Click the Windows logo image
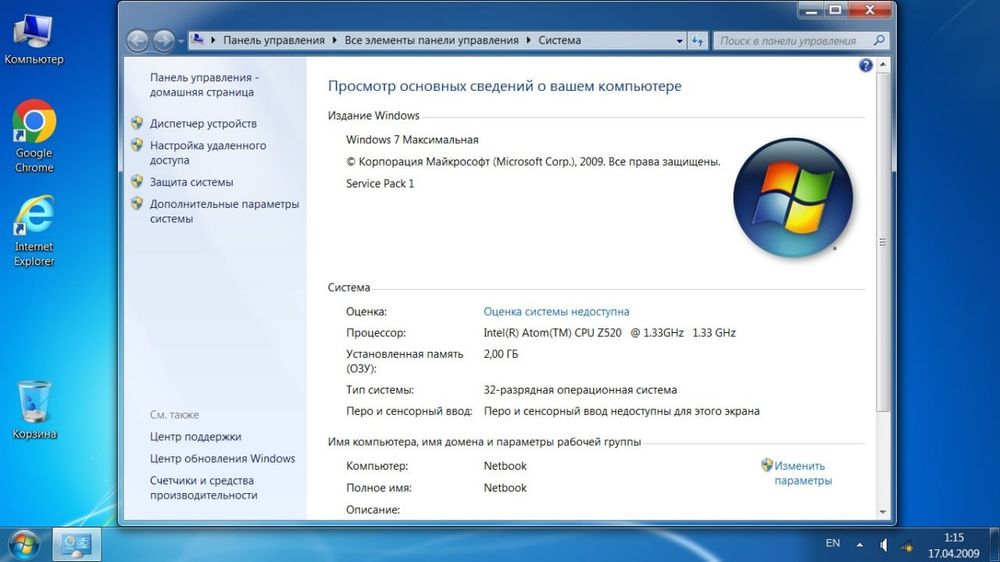Screen dimensions: 1000x562 tap(793, 198)
